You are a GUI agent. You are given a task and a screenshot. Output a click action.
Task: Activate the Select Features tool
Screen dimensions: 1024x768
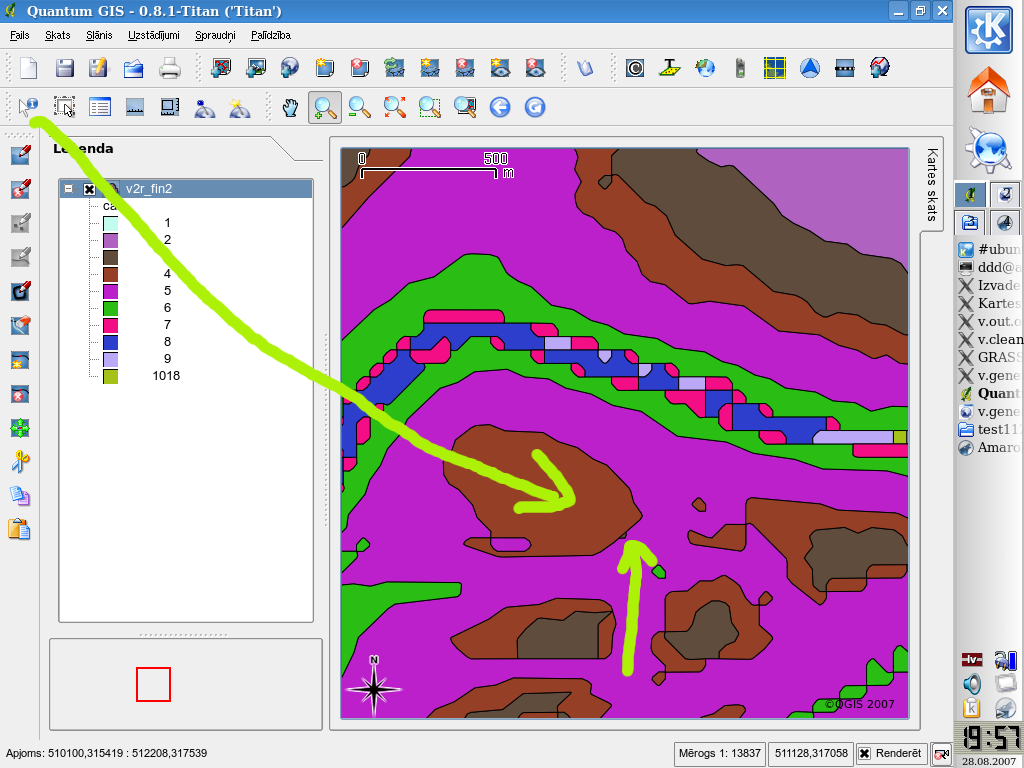pyautogui.click(x=64, y=107)
